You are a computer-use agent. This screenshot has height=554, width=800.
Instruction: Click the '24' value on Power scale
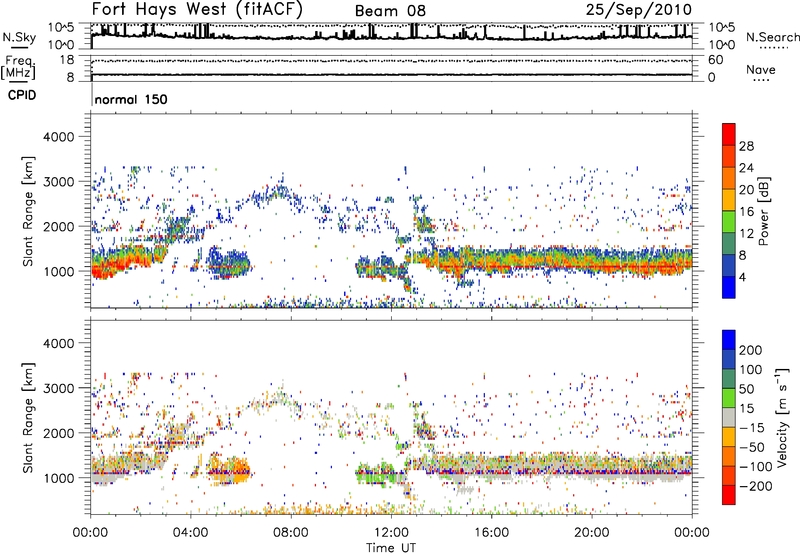click(x=746, y=168)
